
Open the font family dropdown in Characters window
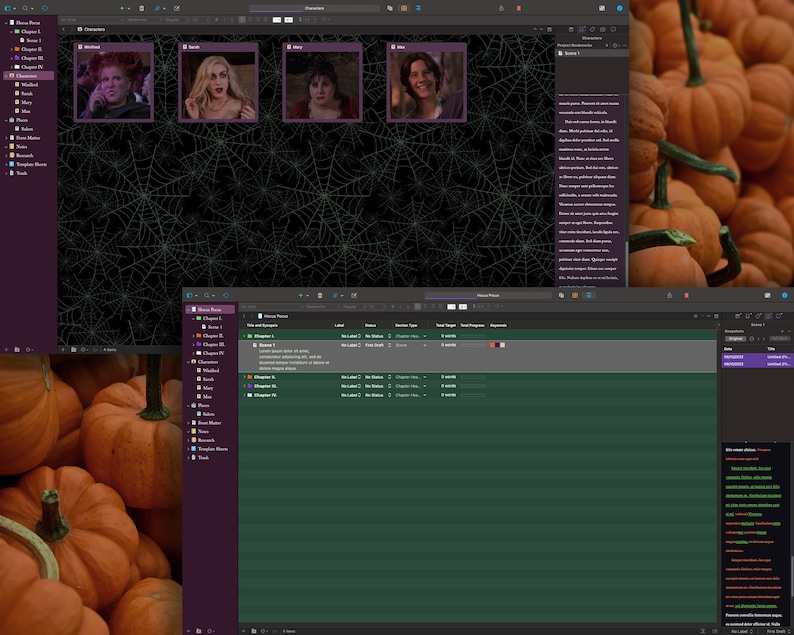point(144,20)
